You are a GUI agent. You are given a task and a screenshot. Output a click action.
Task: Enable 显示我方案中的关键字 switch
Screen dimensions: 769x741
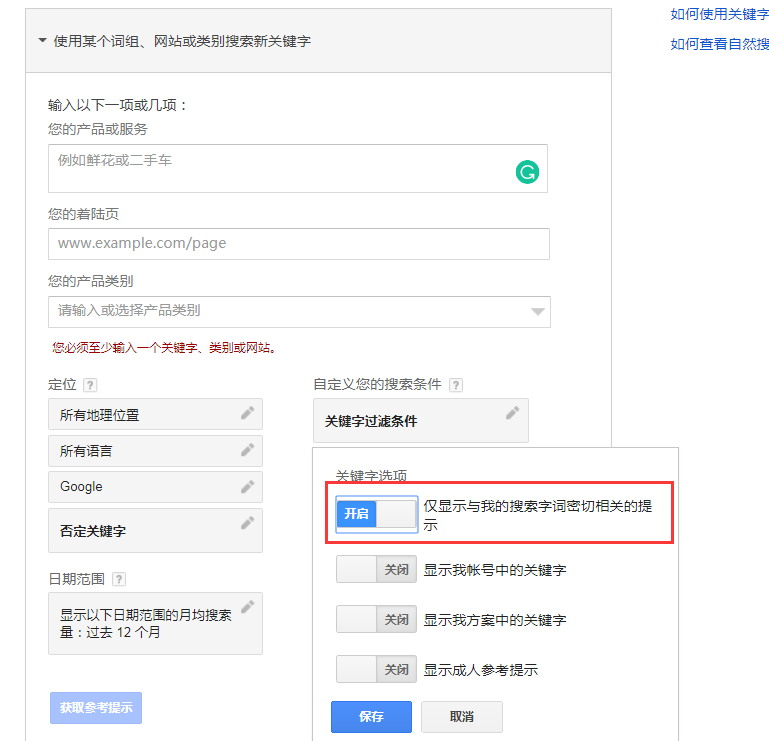pyautogui.click(x=376, y=619)
